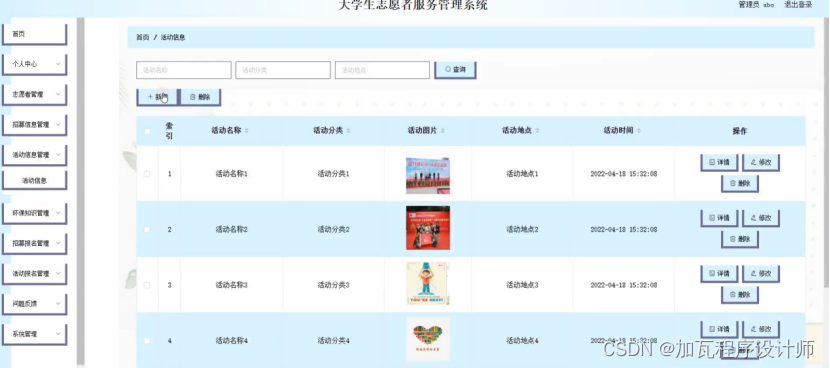Sort by the 活动图片 column sort icon

click(443, 131)
